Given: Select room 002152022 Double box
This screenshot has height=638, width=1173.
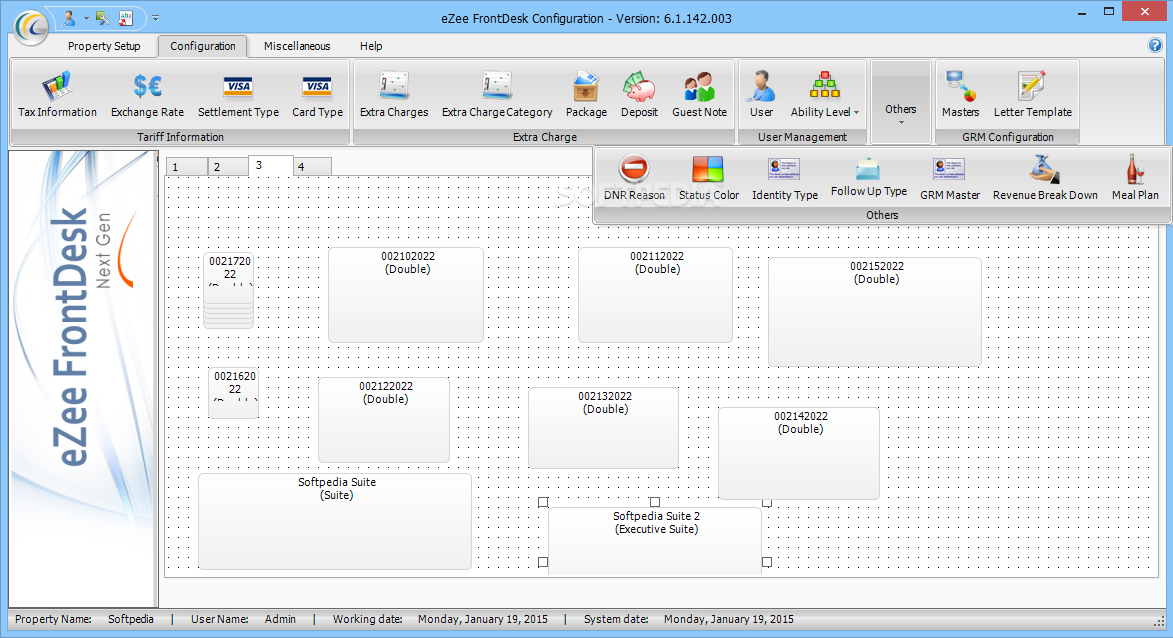Looking at the screenshot, I should tap(875, 312).
